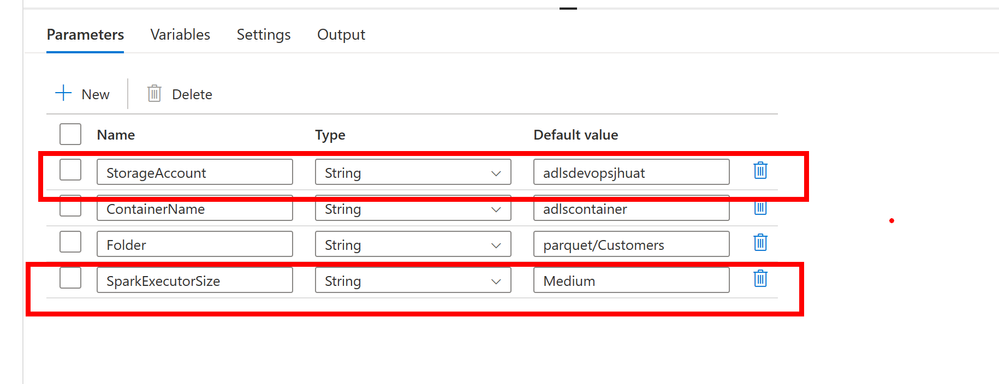Image resolution: width=999 pixels, height=384 pixels.
Task: Delete the StorageAccount parameter row via trash icon
Action: [x=760, y=171]
